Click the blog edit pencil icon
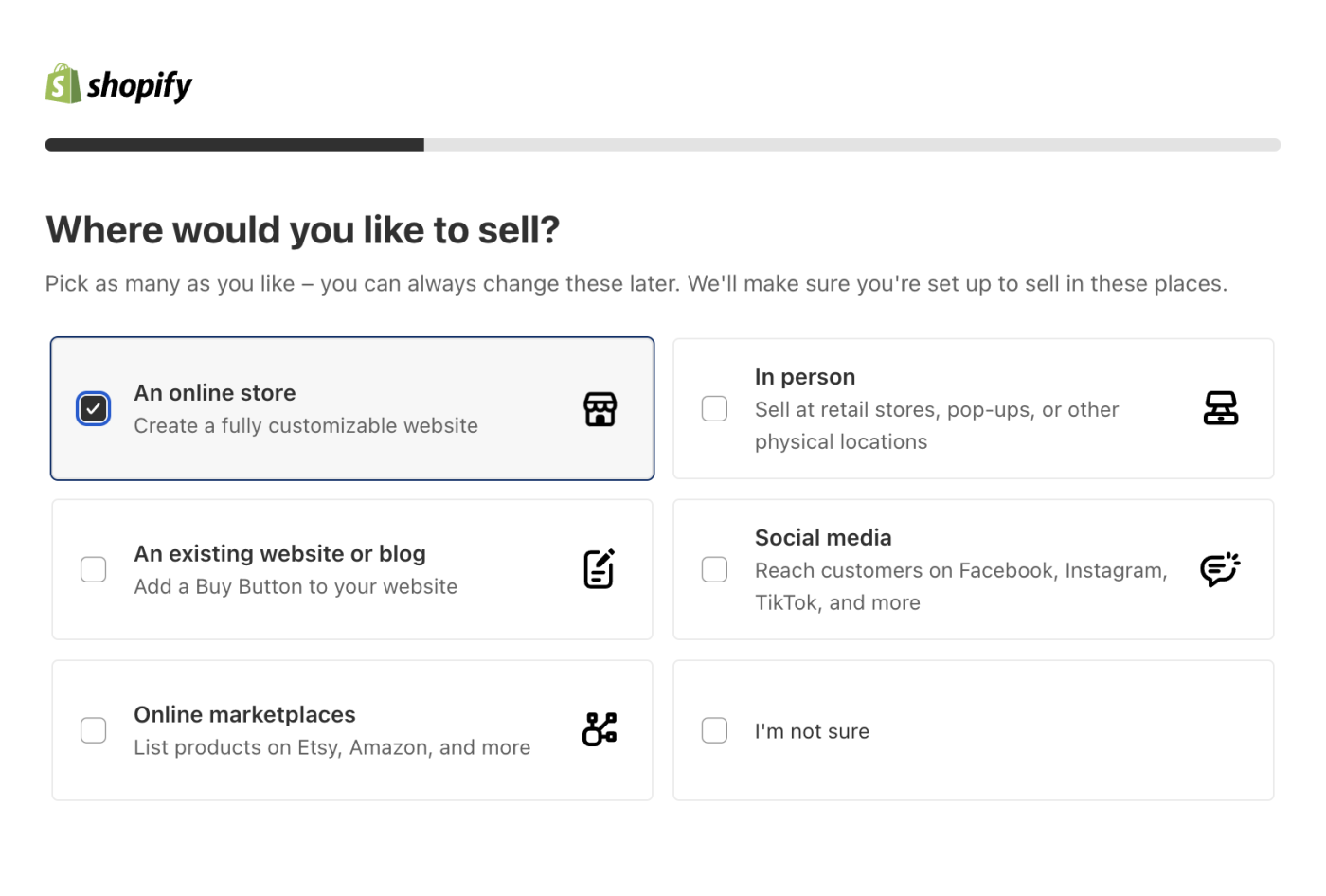Image resolution: width=1326 pixels, height=896 pixels. (x=600, y=569)
